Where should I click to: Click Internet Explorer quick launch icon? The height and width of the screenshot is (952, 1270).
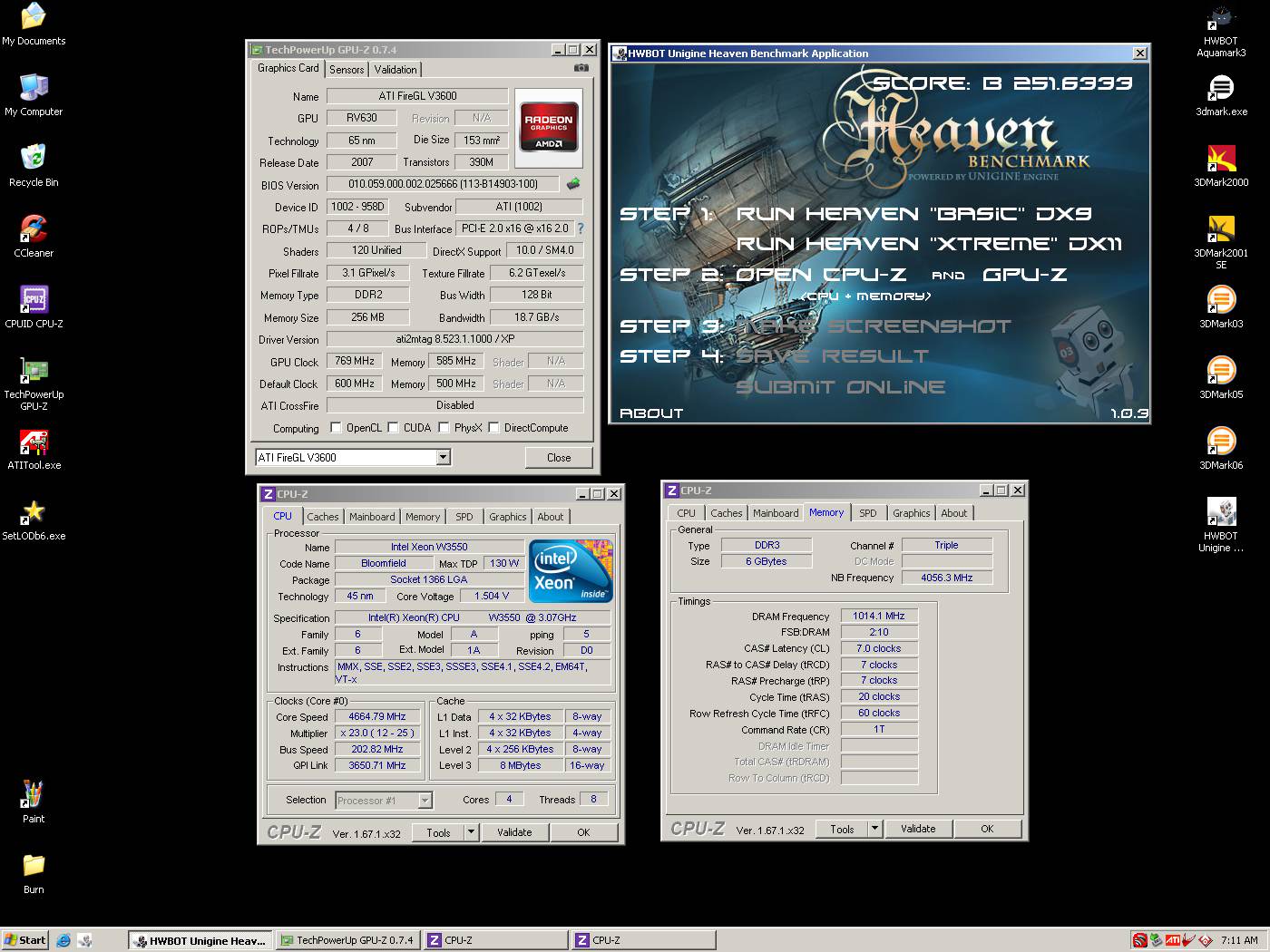(63, 940)
